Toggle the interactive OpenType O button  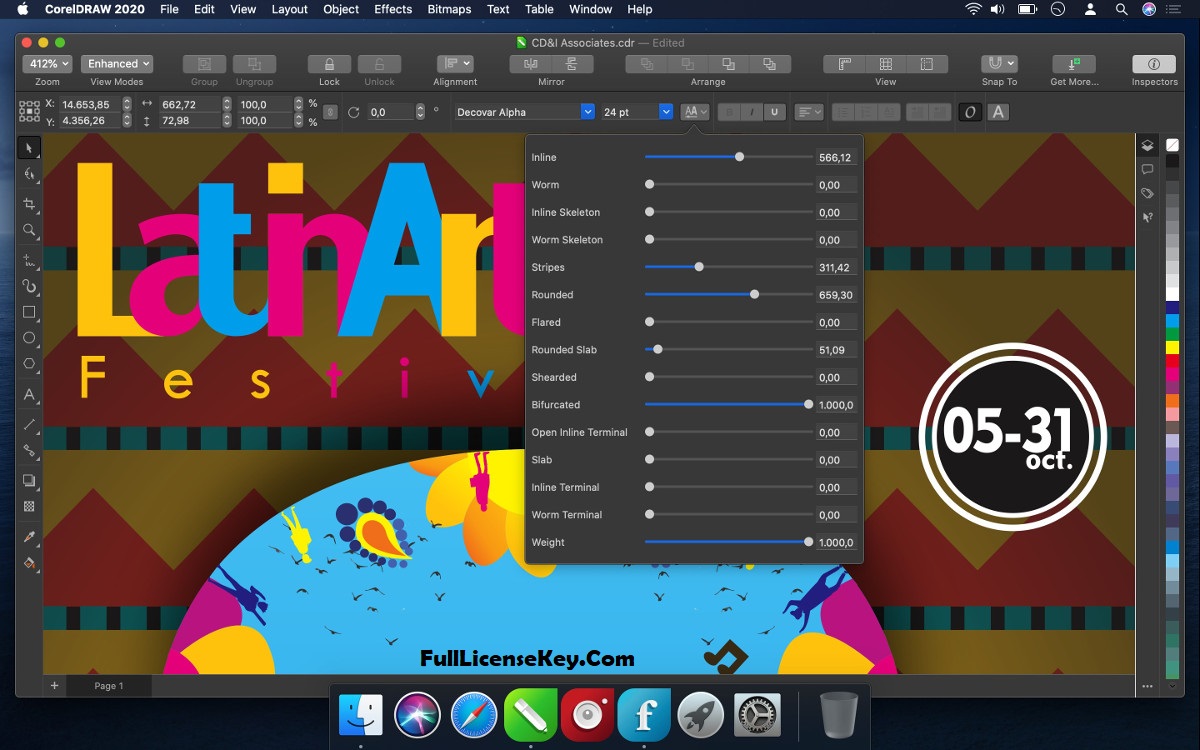(969, 112)
